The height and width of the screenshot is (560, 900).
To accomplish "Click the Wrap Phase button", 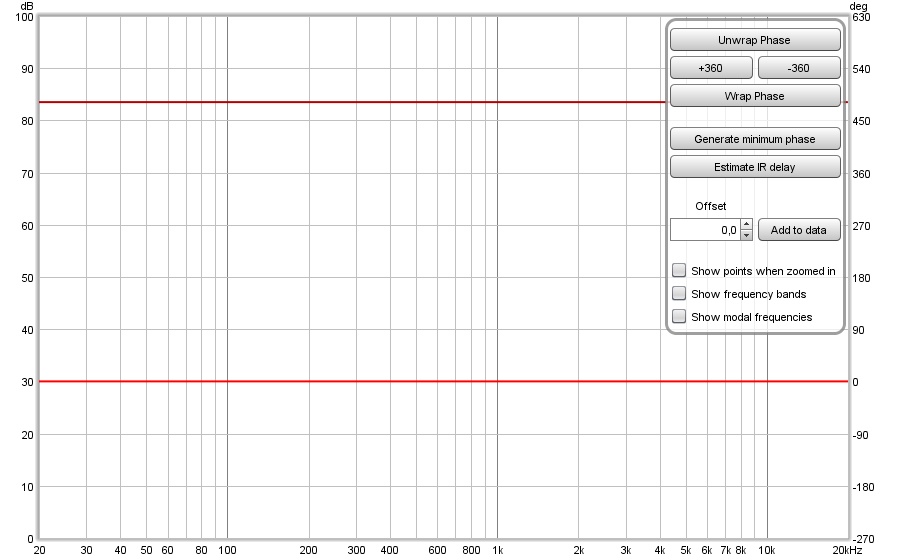I will (x=755, y=96).
